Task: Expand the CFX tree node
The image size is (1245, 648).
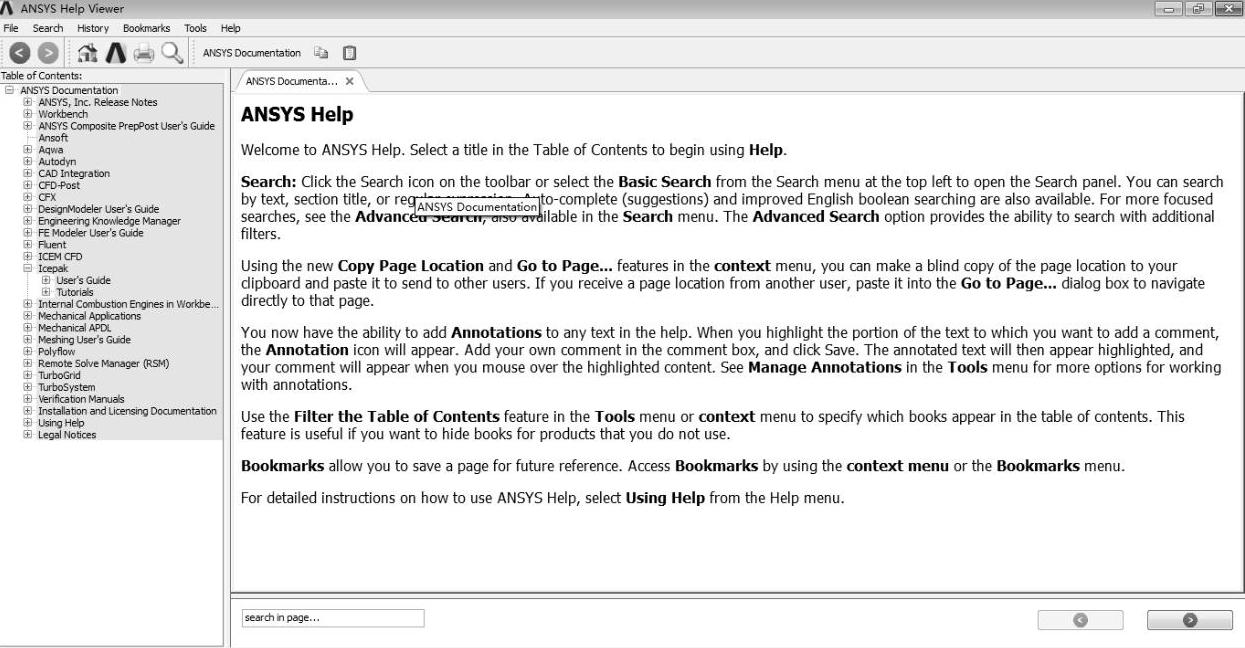Action: tap(28, 197)
